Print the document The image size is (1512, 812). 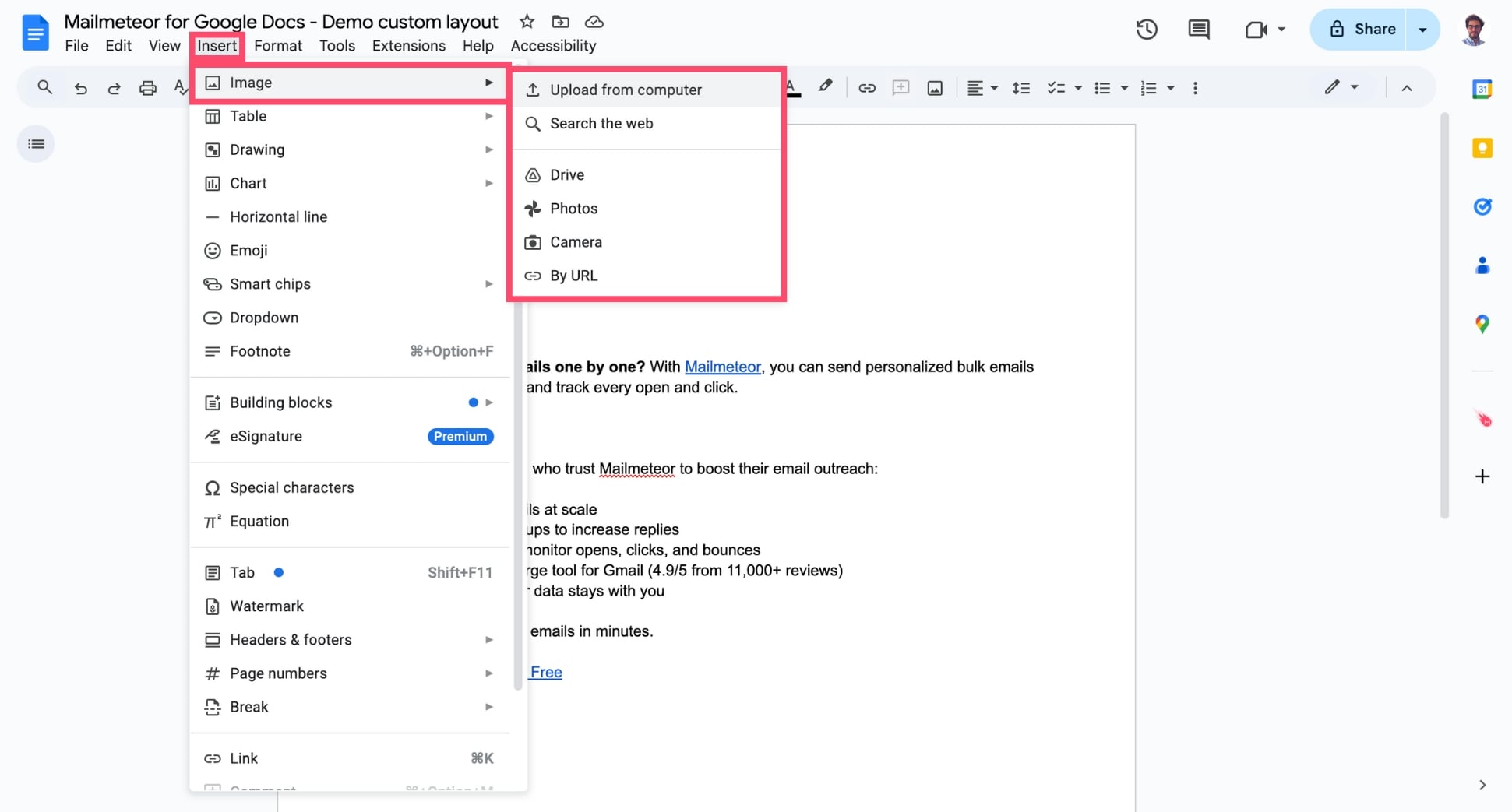[x=147, y=88]
